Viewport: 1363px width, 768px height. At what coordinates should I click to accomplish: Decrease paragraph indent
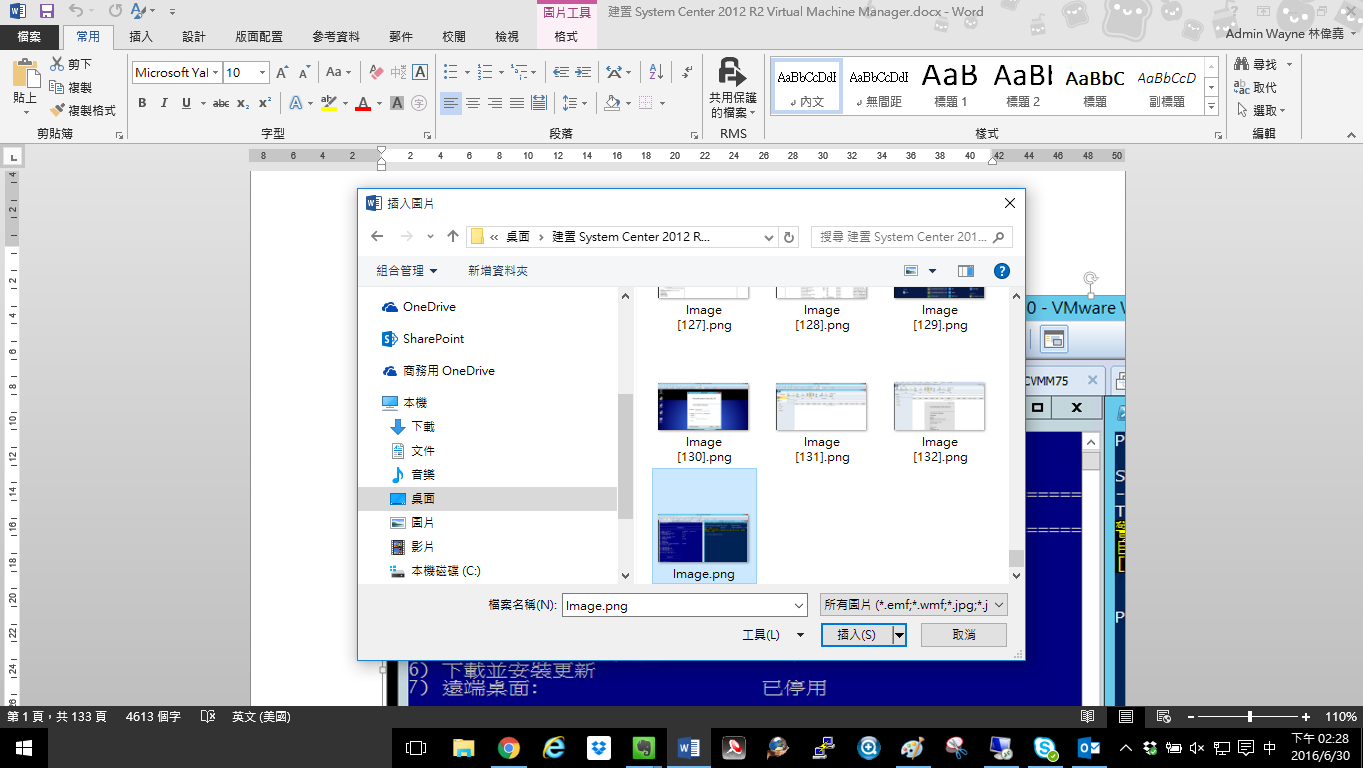[561, 72]
